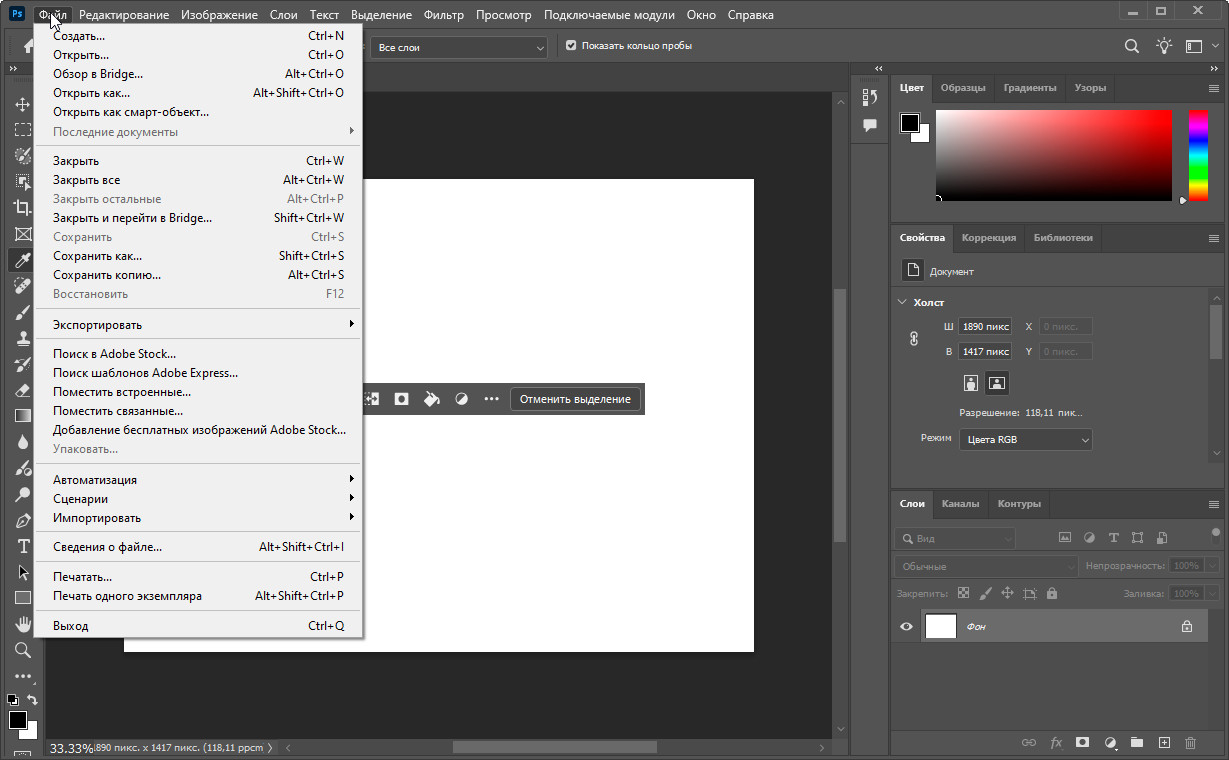Open the "Все слои" sample dropdown
The width and height of the screenshot is (1229, 760).
(459, 47)
